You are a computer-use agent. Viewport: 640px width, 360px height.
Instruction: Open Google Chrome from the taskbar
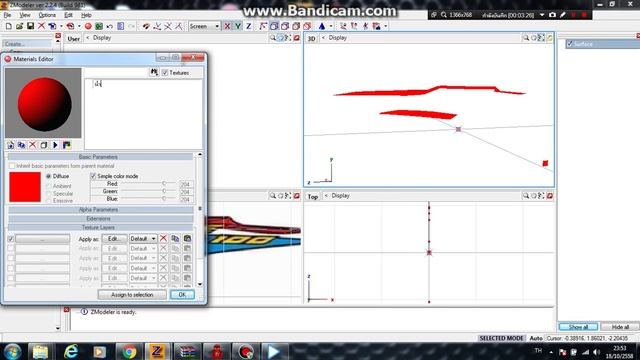click(129, 351)
